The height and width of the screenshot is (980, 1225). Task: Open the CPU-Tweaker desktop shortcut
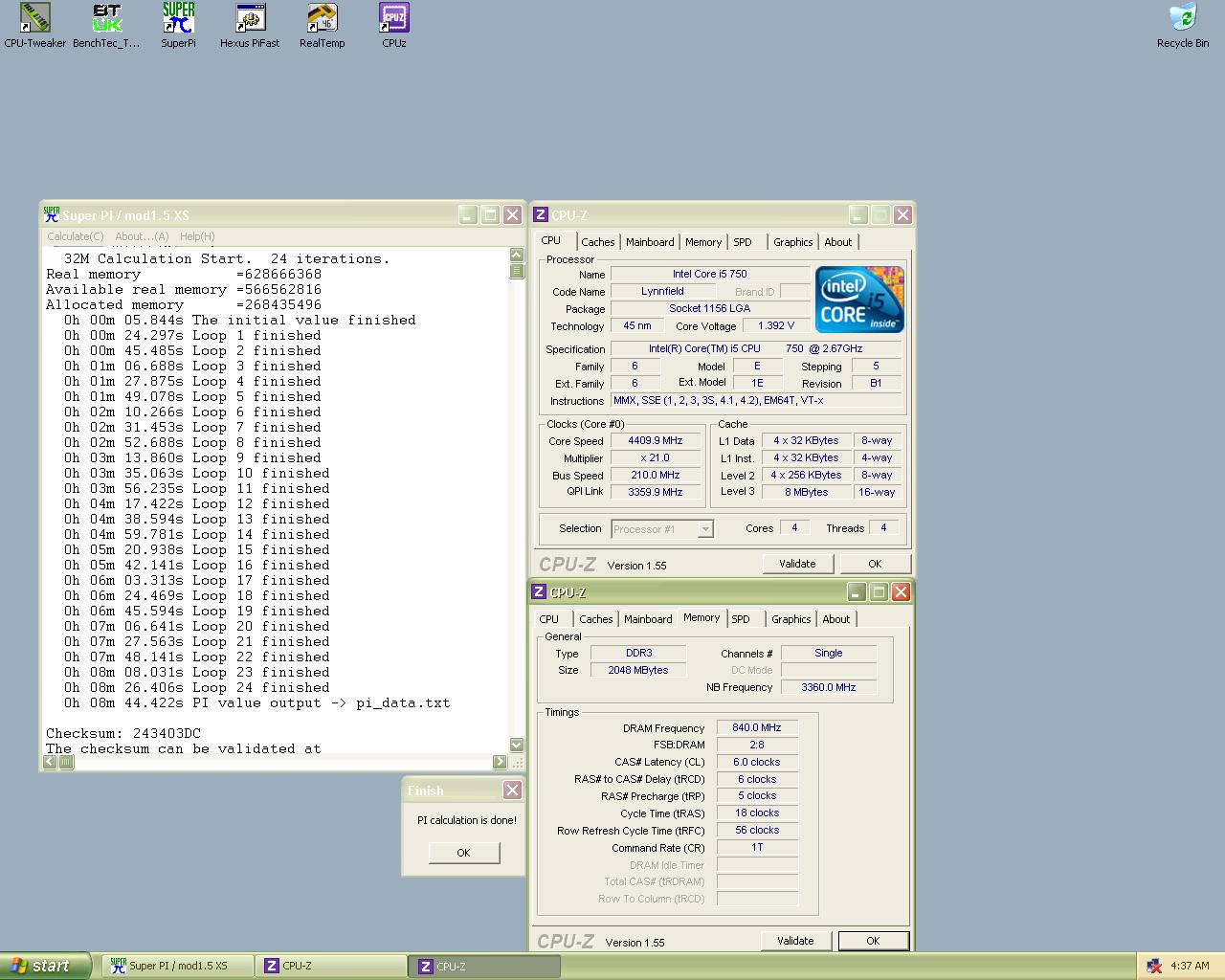(x=35, y=19)
